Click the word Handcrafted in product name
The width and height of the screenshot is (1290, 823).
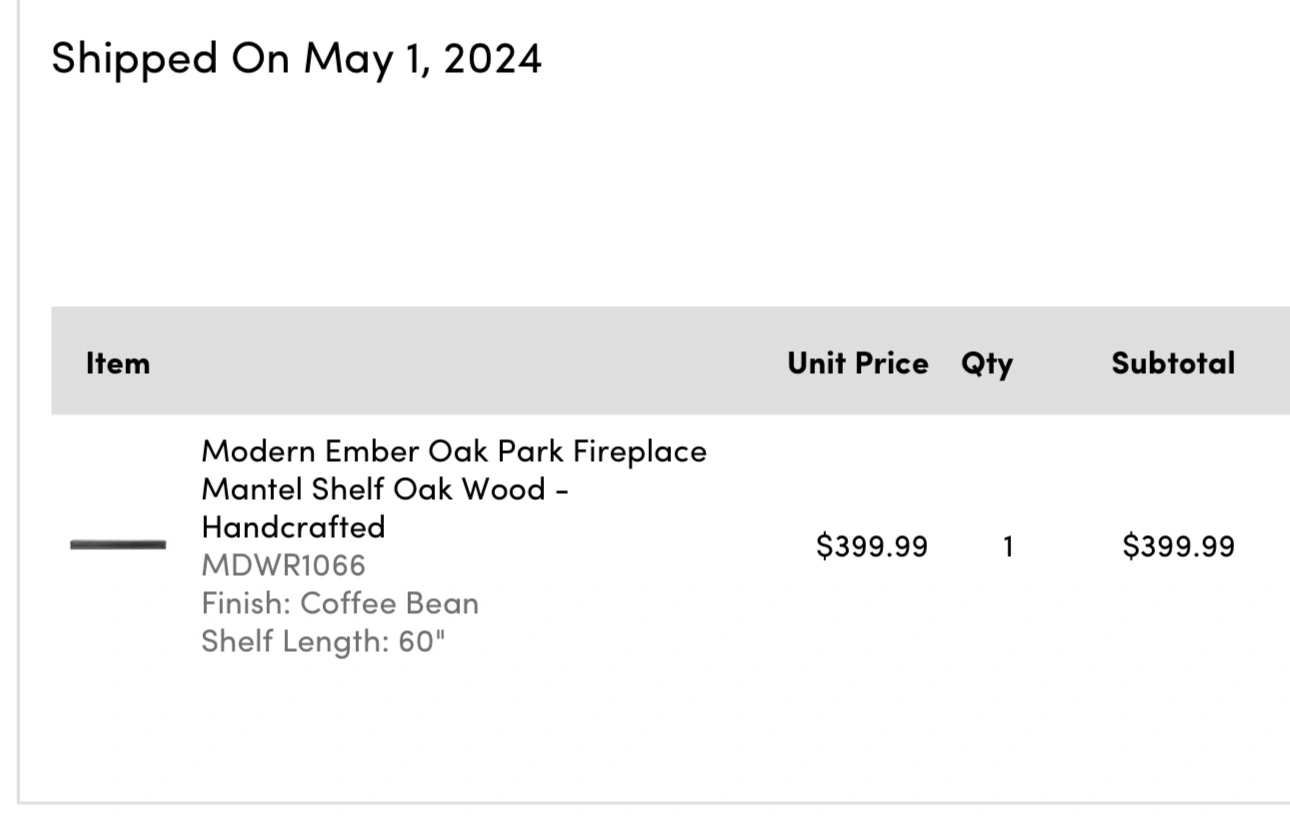[293, 527]
